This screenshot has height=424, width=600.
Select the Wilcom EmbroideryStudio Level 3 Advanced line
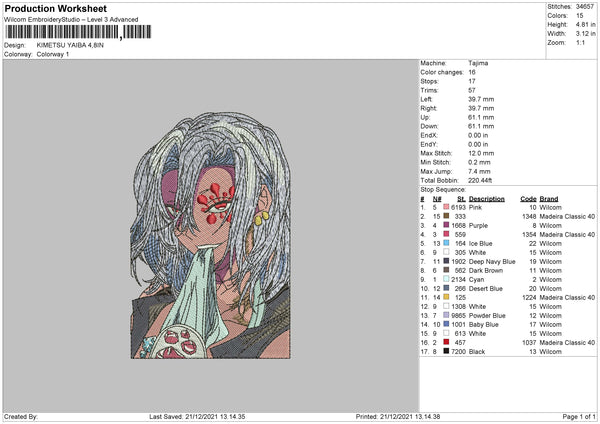71,20
